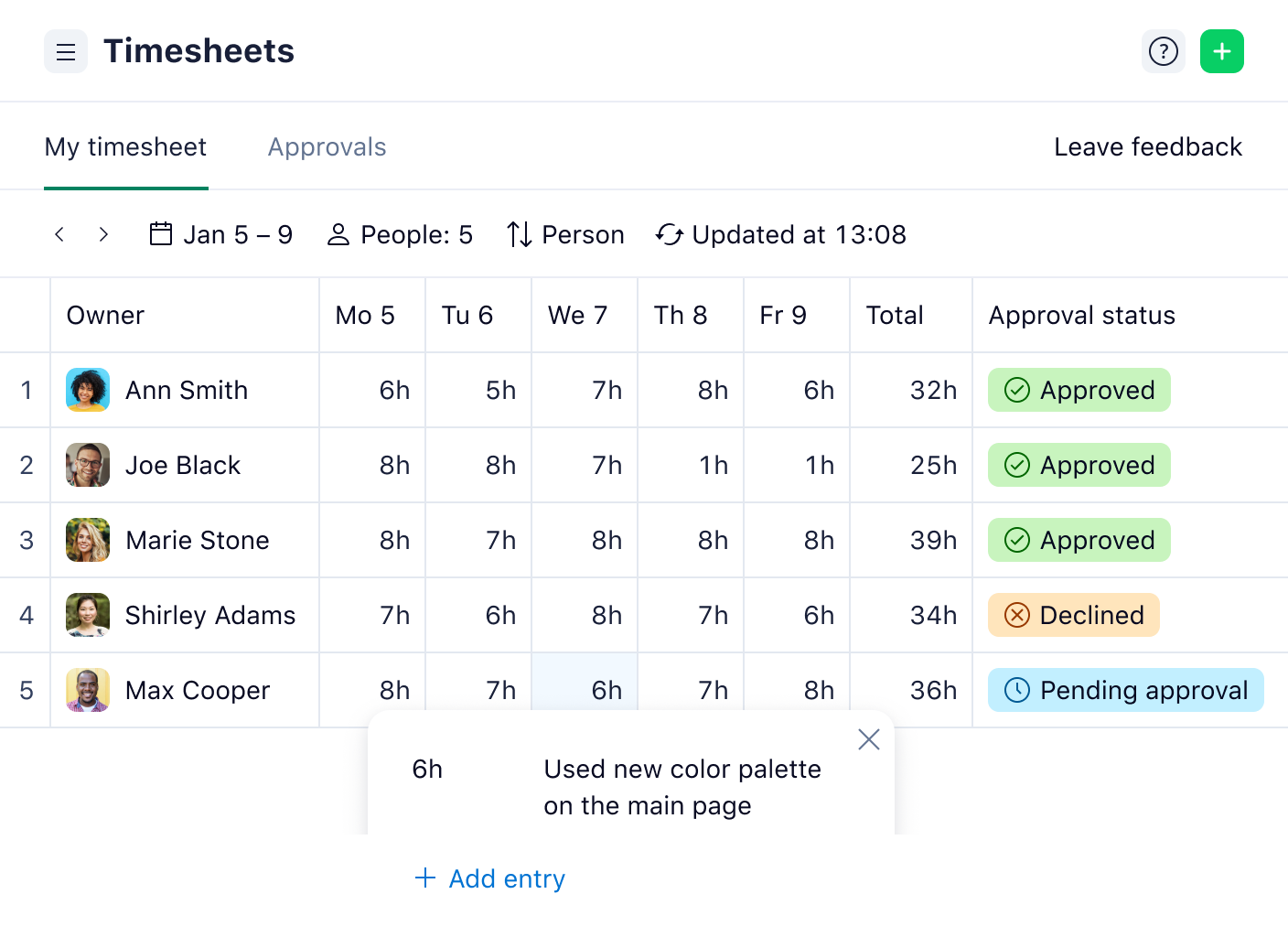
Task: Click the Person sort icon
Action: point(518,234)
